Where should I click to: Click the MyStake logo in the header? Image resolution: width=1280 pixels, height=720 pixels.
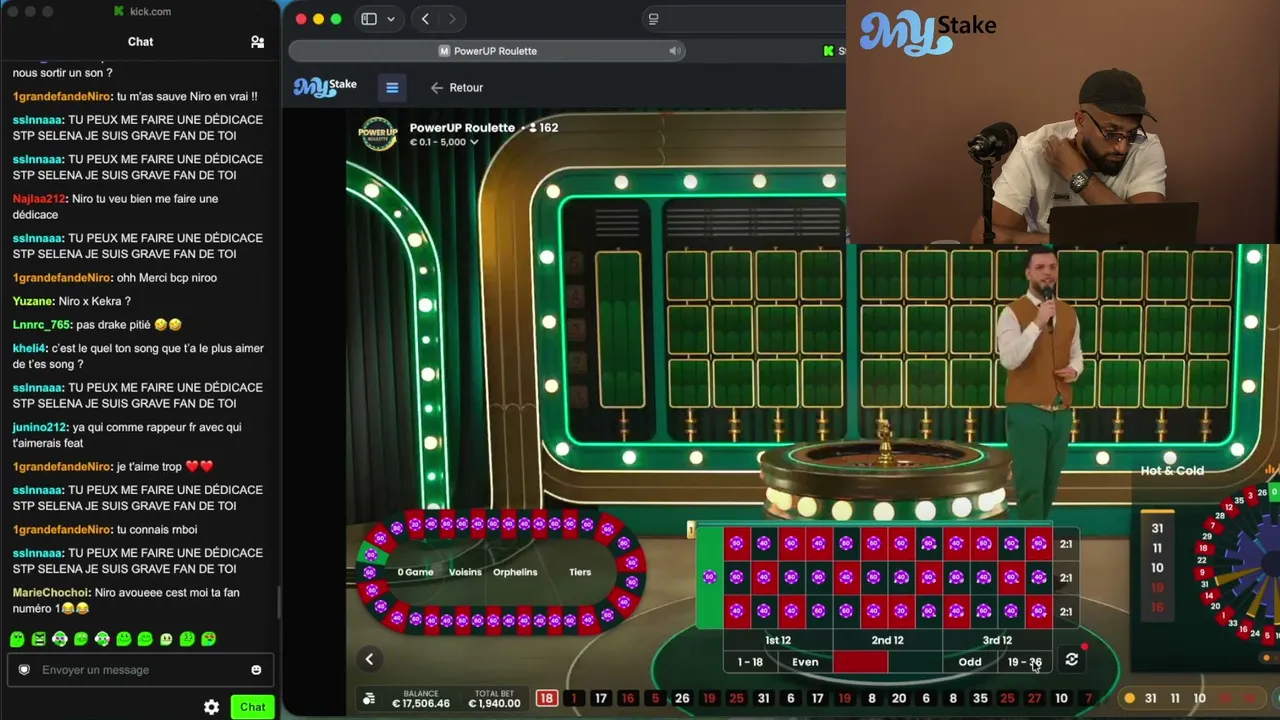[x=325, y=87]
